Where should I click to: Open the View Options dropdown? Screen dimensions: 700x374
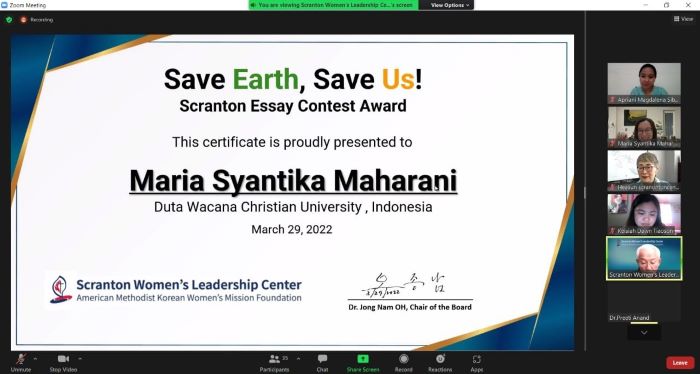click(450, 5)
